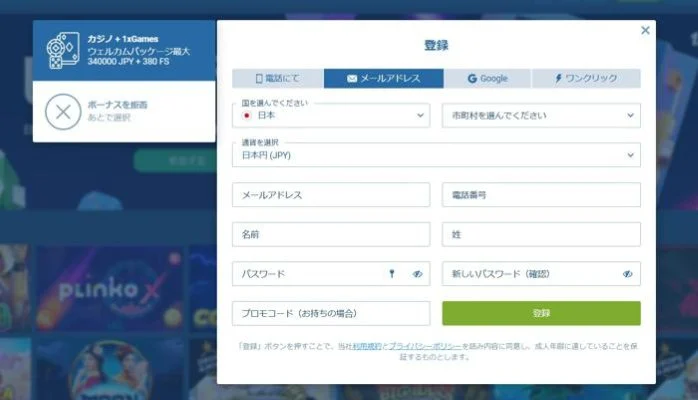Focus the メールアドレス input field
This screenshot has width=698, height=400.
coord(331,194)
